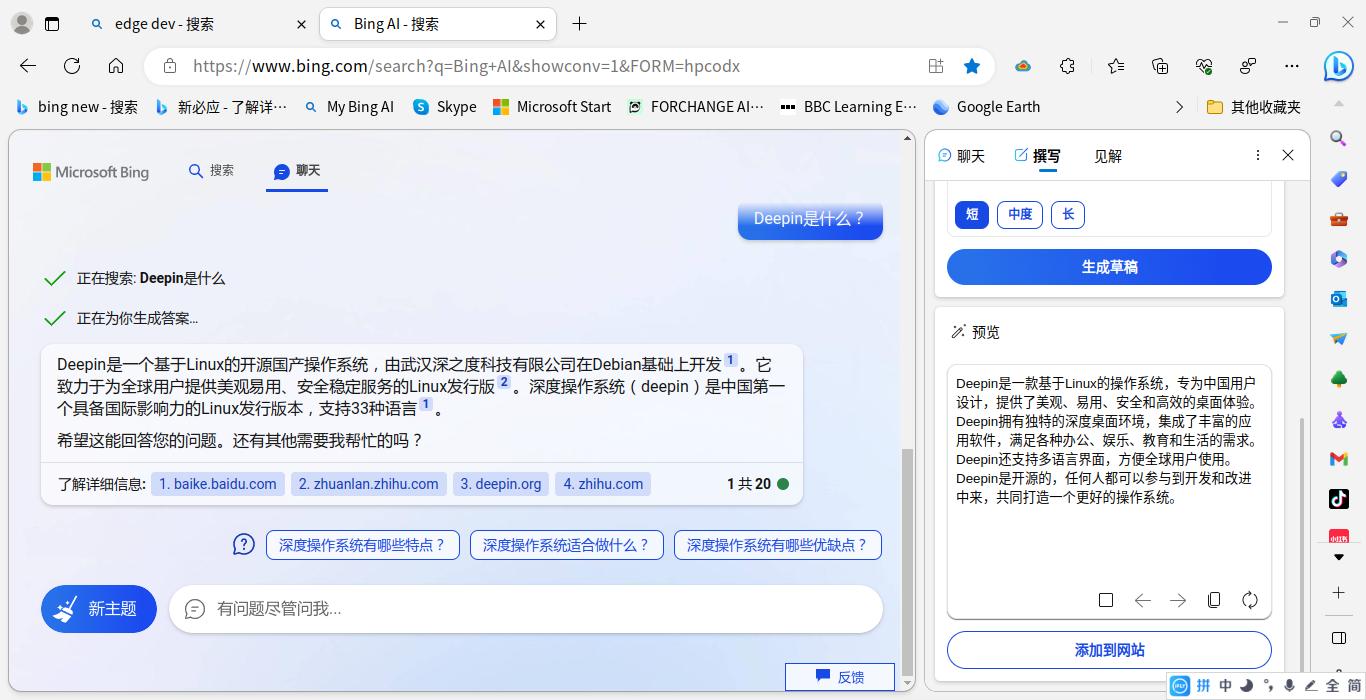
Task: Go back to the previous page
Action: [28, 66]
